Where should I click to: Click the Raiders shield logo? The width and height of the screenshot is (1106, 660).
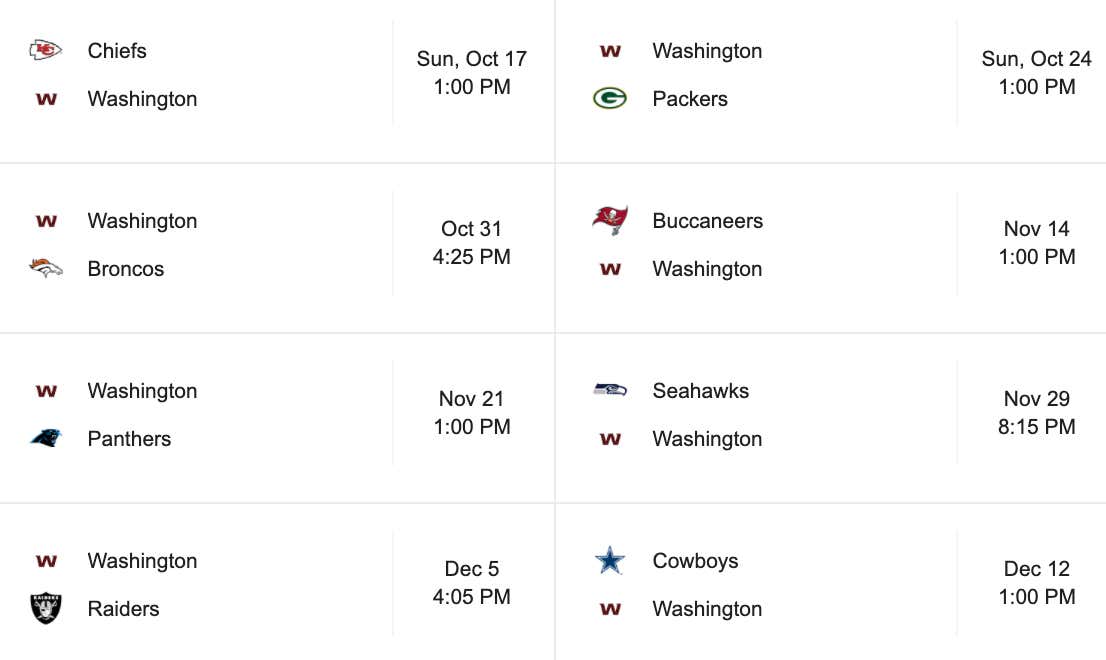[x=46, y=608]
